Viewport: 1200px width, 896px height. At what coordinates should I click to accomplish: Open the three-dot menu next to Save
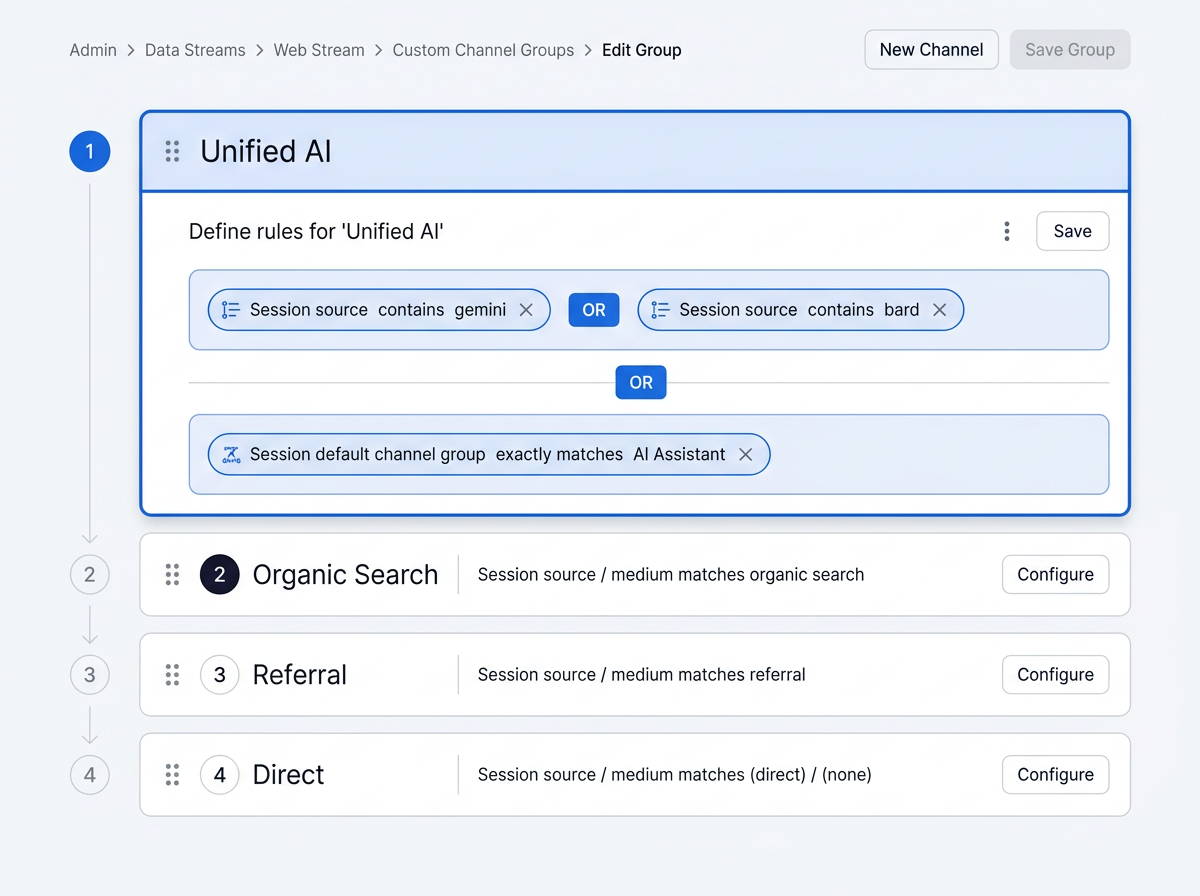click(x=1006, y=231)
